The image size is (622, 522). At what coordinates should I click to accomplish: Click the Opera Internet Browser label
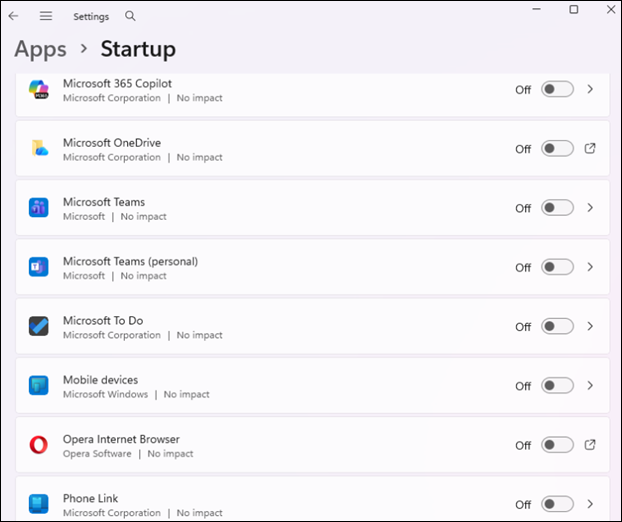click(x=121, y=439)
